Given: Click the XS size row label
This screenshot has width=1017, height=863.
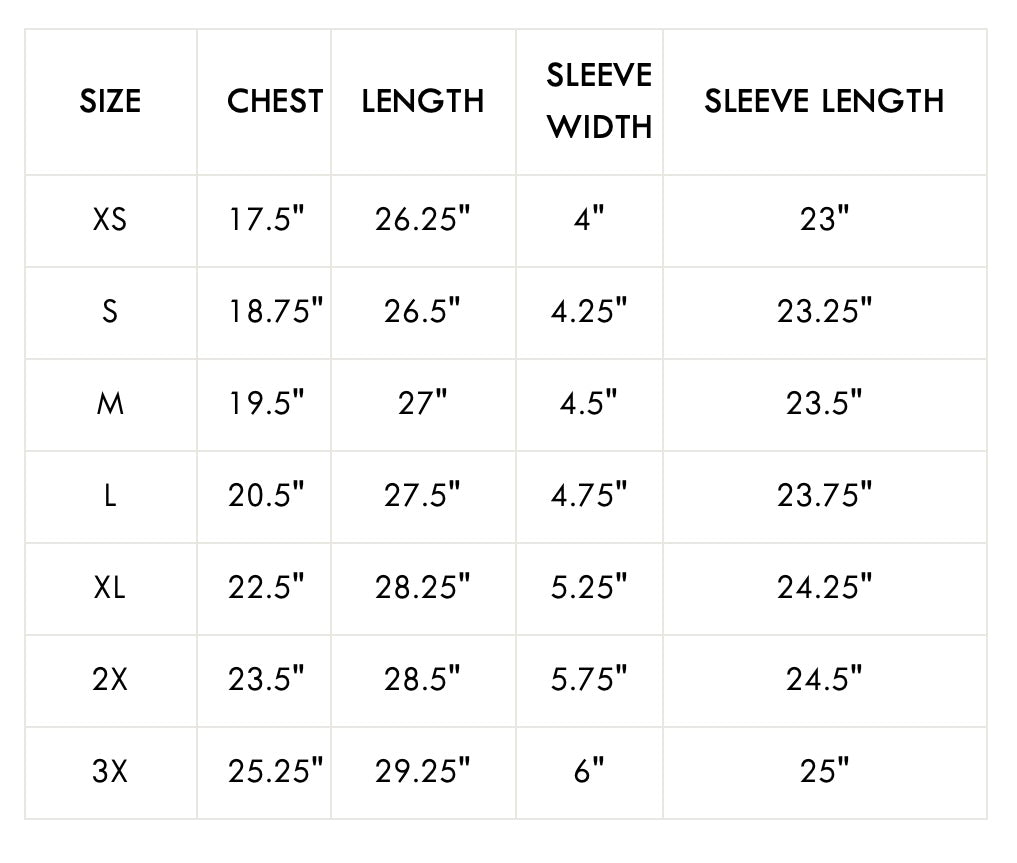Looking at the screenshot, I should [x=110, y=219].
